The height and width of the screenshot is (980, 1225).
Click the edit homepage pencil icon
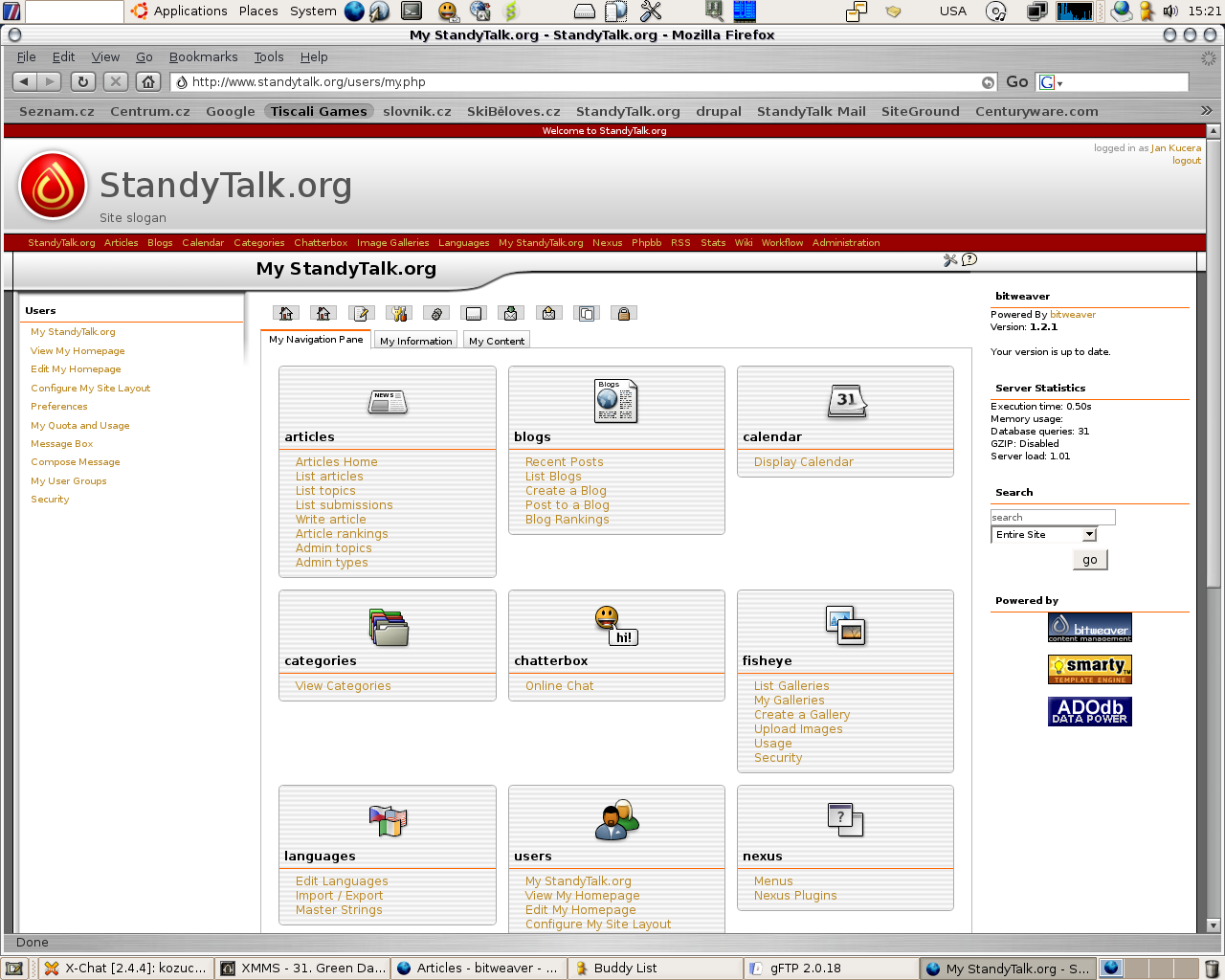click(x=362, y=313)
